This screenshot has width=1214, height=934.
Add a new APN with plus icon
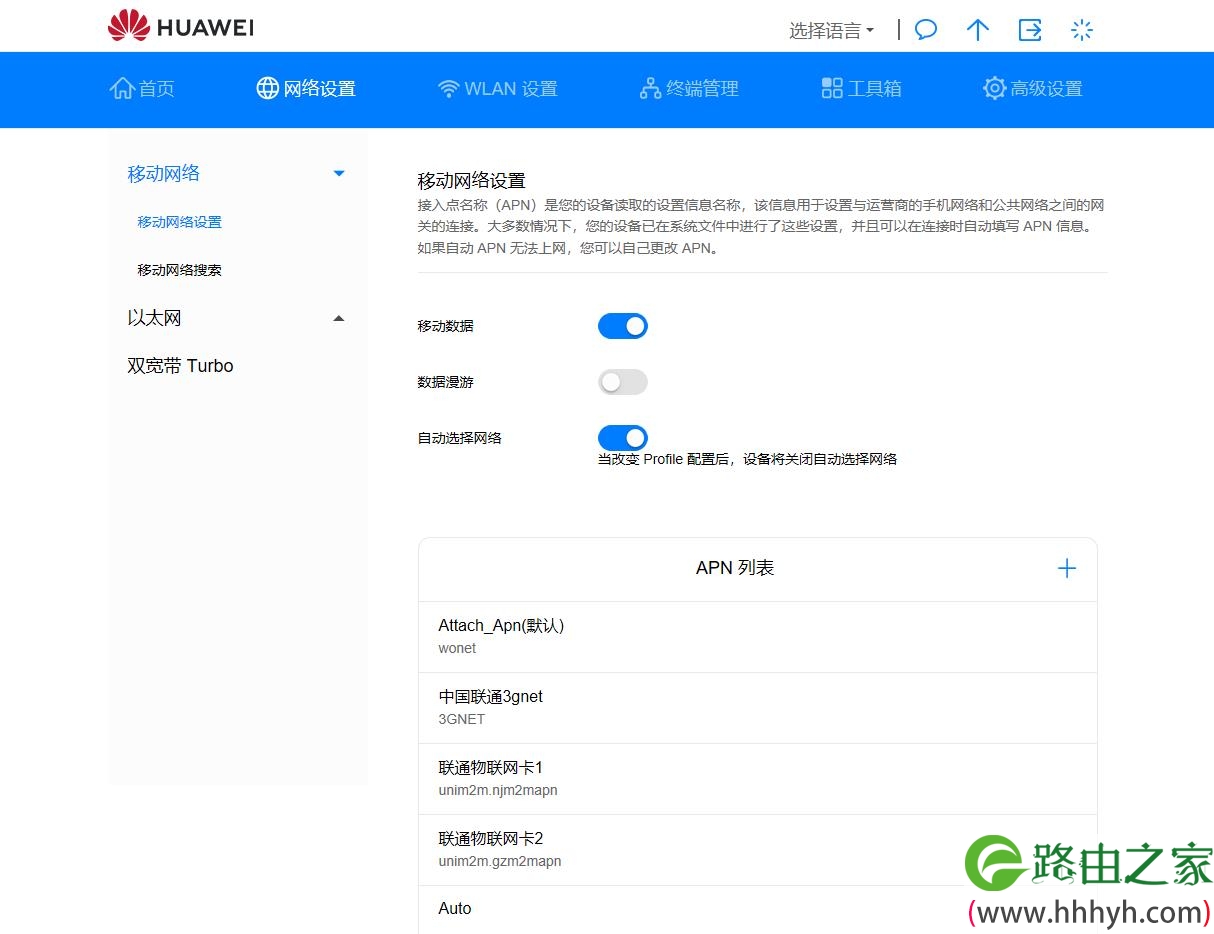tap(1067, 568)
